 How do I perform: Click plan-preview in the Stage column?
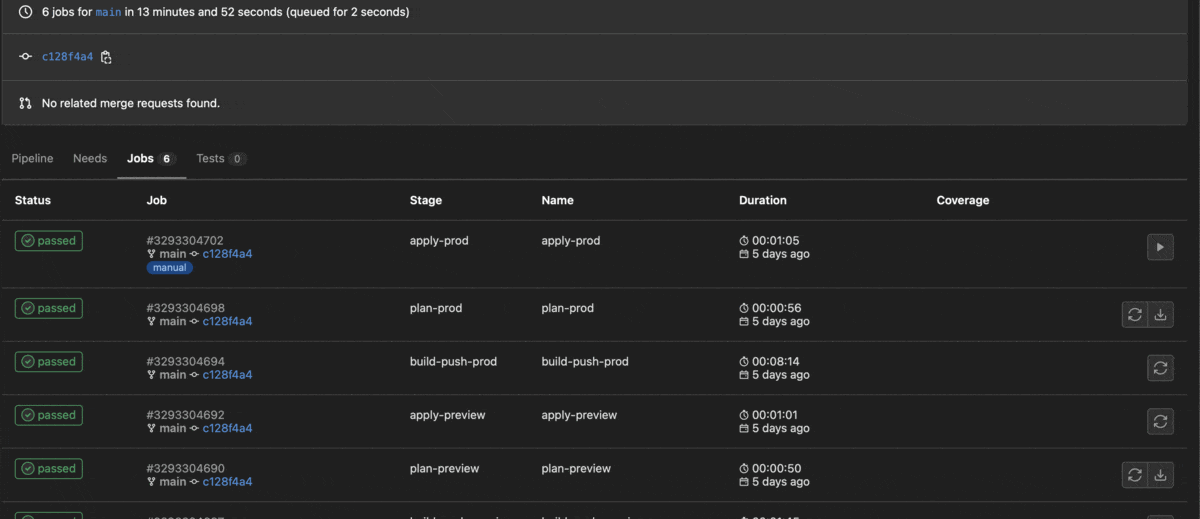click(444, 468)
